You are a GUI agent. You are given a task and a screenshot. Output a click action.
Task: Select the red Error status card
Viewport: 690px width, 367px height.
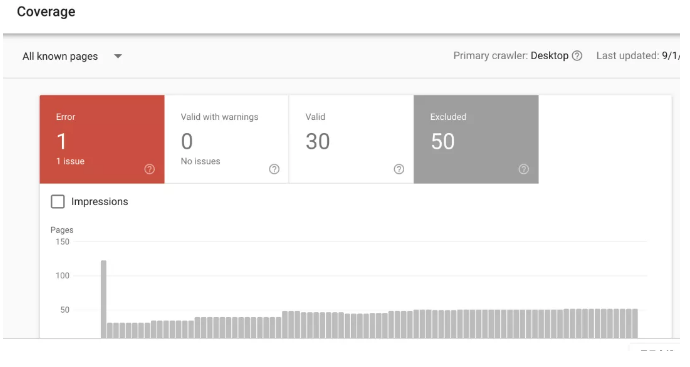tap(102, 139)
